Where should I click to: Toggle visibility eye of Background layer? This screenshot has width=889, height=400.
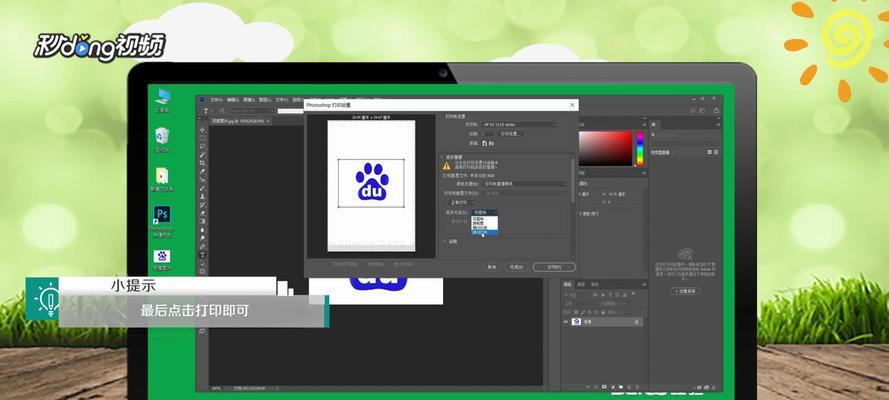(565, 321)
